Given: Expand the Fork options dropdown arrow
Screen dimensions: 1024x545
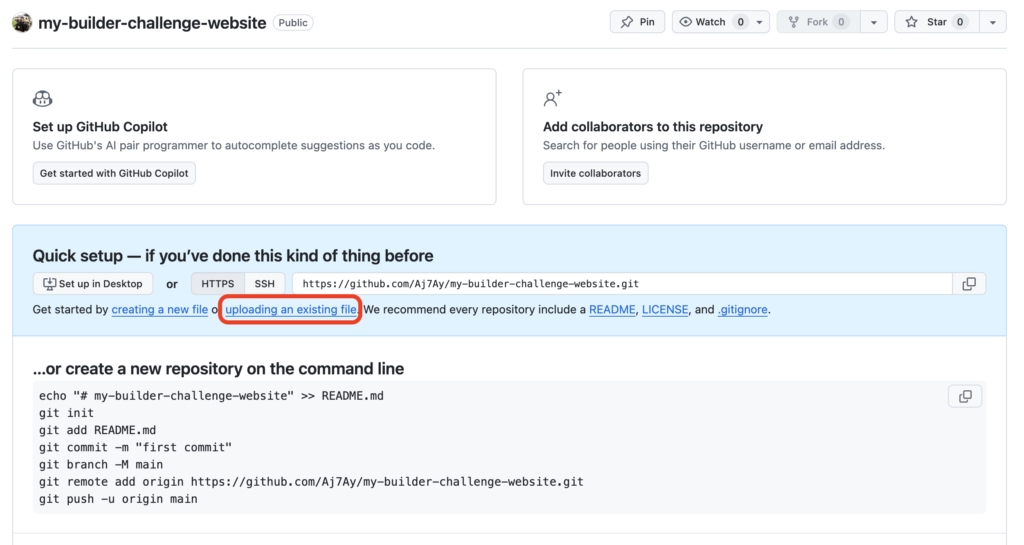Looking at the screenshot, I should point(874,22).
